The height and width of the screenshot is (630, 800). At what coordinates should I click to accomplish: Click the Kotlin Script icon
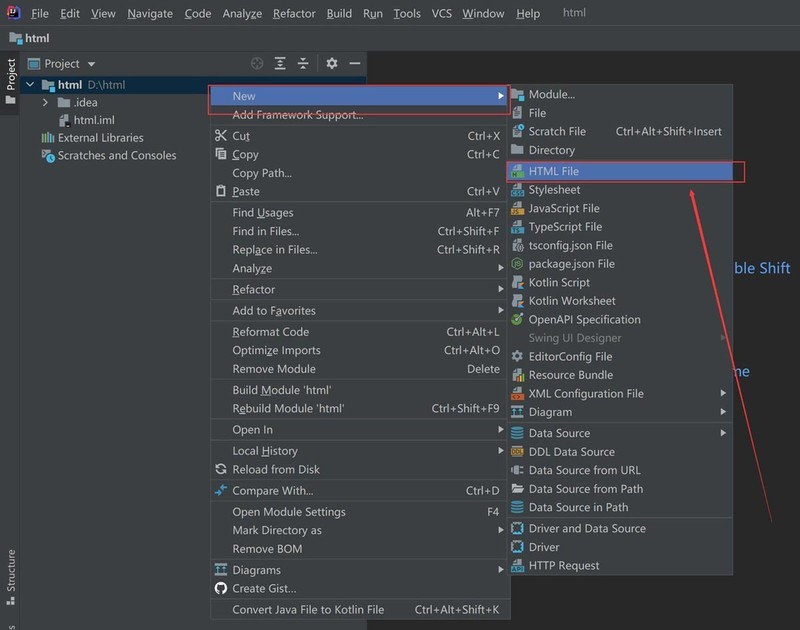(x=517, y=282)
